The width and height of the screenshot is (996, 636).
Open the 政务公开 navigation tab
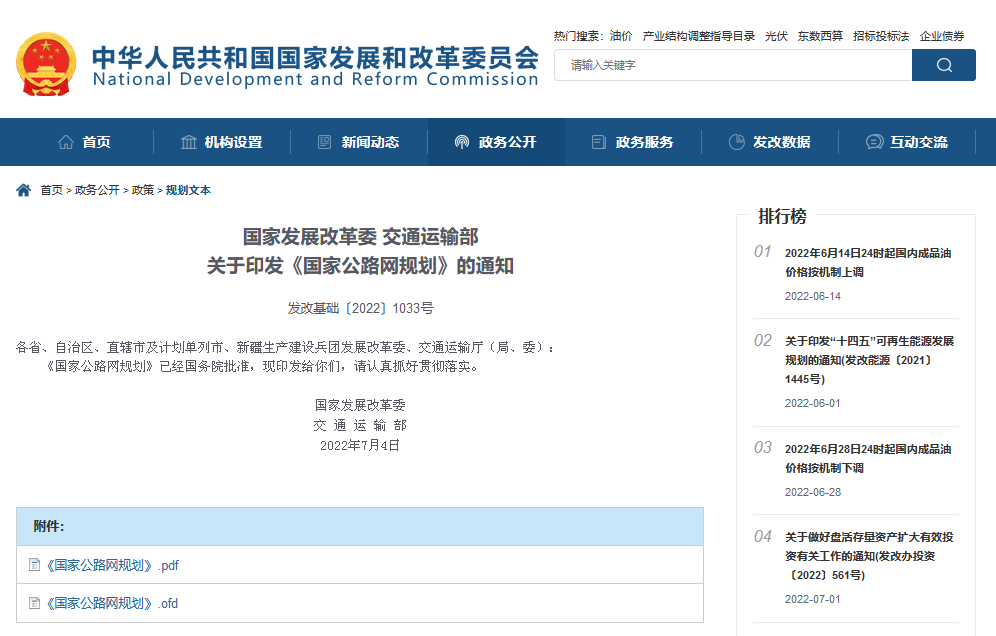click(x=496, y=142)
